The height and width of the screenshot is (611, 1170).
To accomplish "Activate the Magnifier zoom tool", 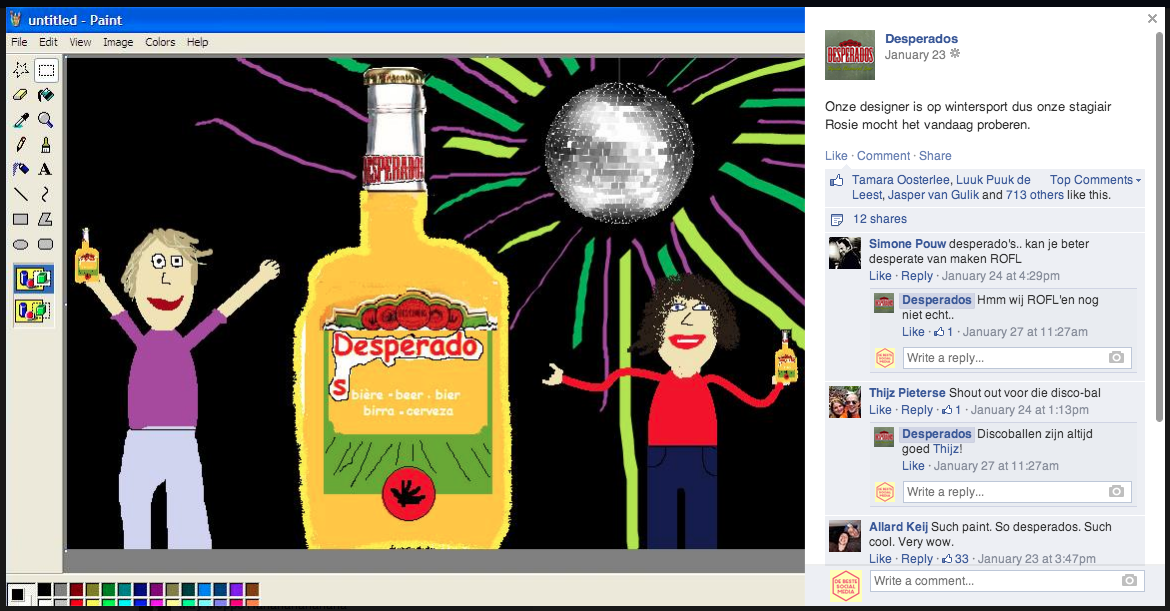I will click(45, 120).
